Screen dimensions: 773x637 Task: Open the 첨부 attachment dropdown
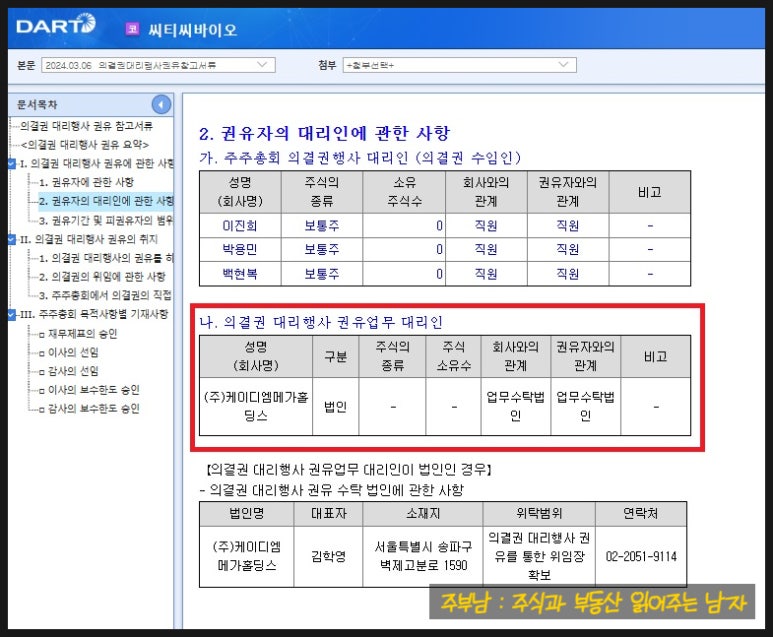[459, 65]
